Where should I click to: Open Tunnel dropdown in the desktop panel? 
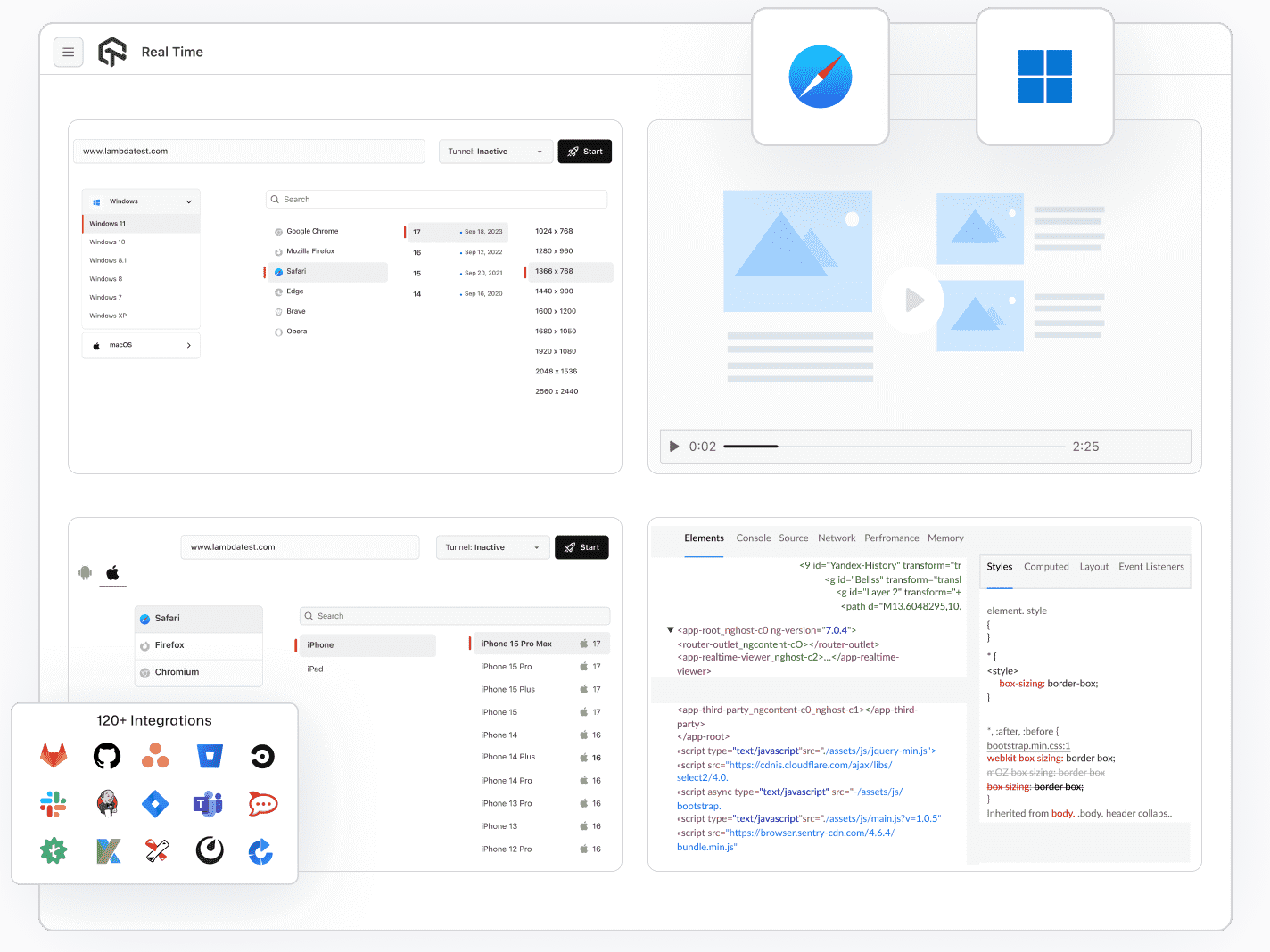click(495, 152)
